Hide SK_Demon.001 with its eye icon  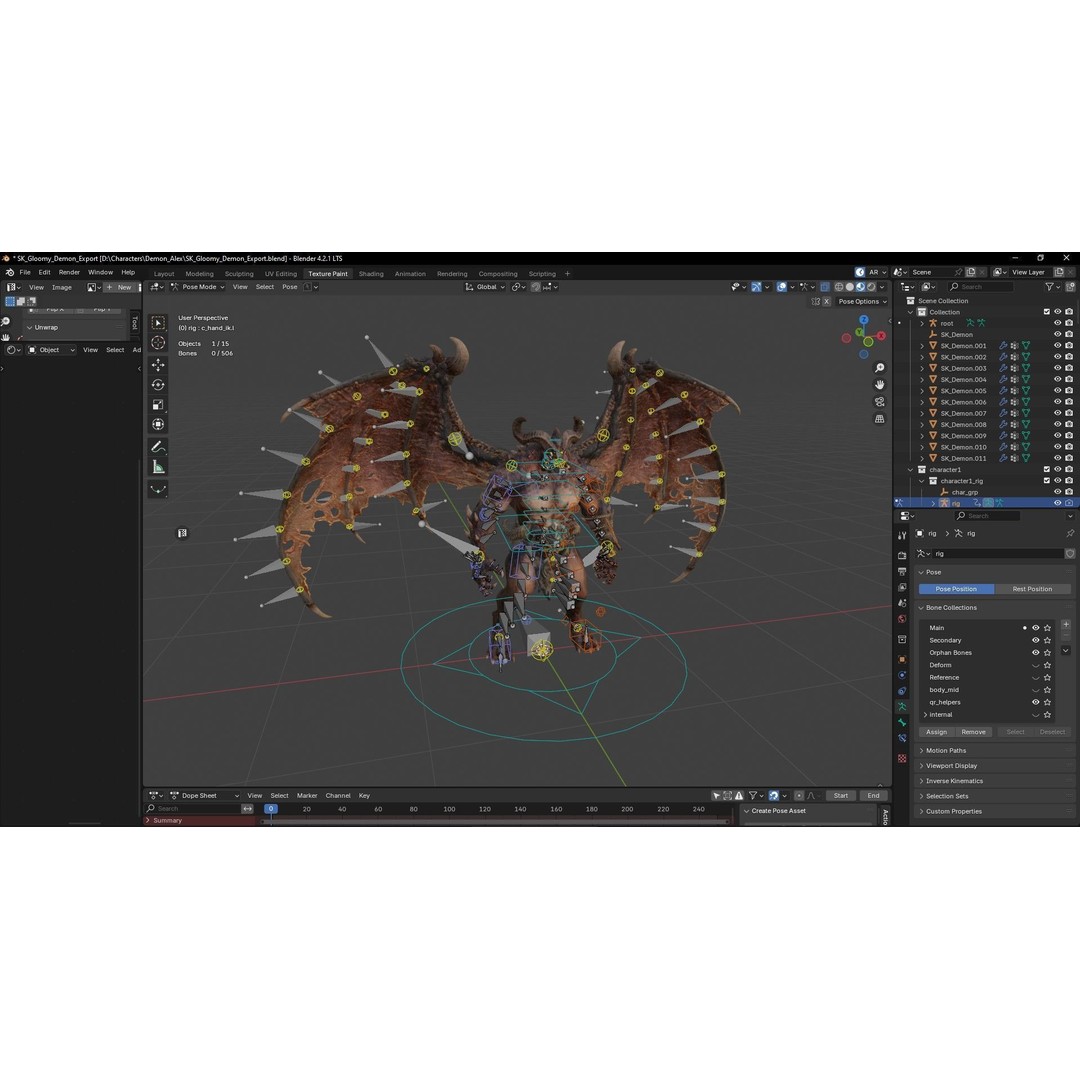click(1057, 346)
